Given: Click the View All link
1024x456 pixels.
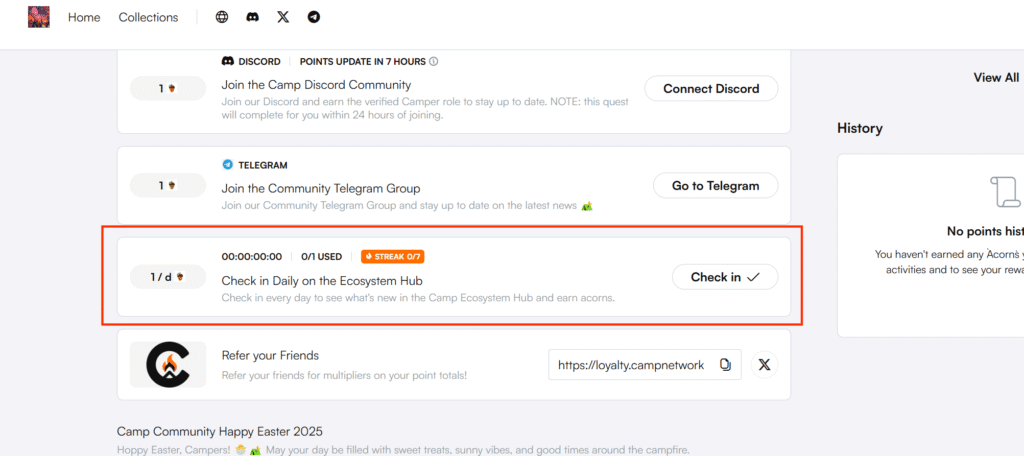Looking at the screenshot, I should (x=996, y=78).
